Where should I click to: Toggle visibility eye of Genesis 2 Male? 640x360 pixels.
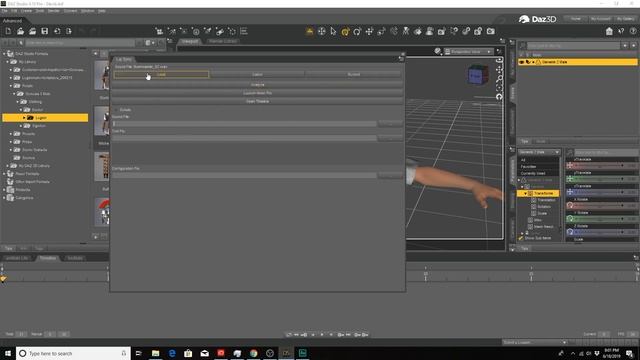522,62
